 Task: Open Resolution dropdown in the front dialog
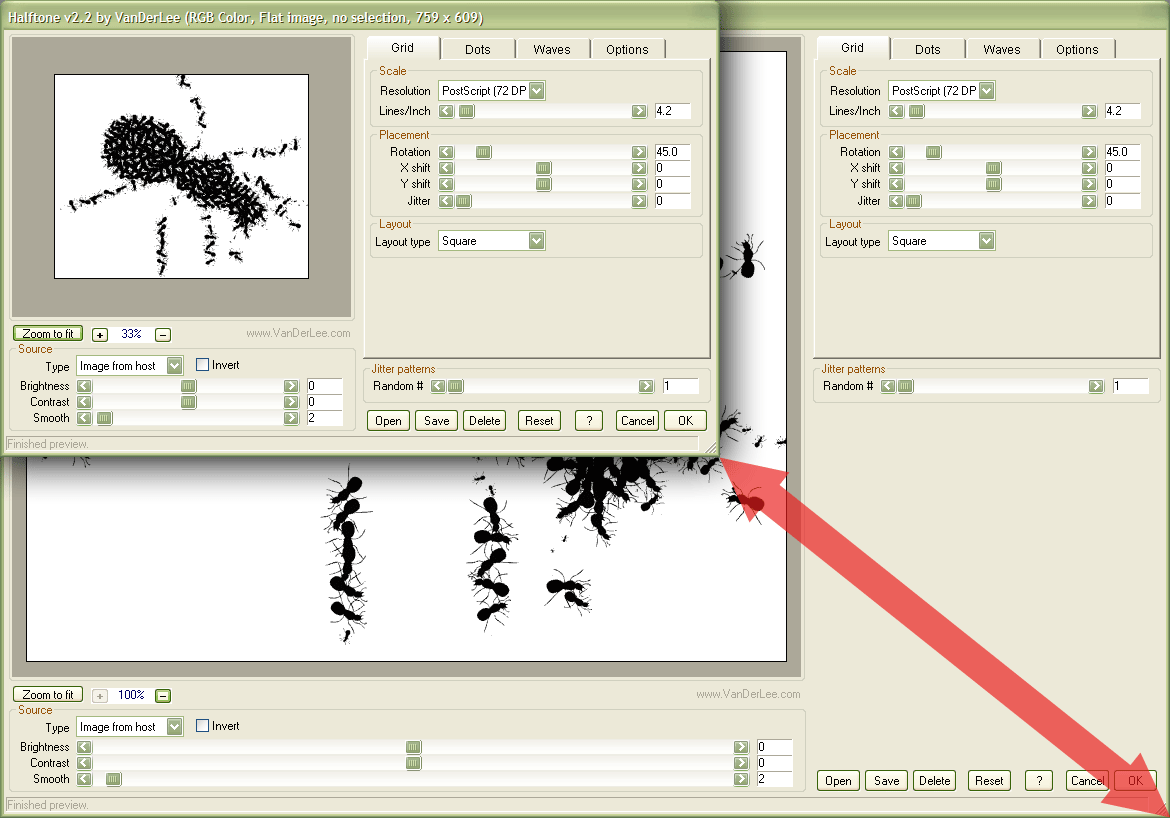coord(537,91)
